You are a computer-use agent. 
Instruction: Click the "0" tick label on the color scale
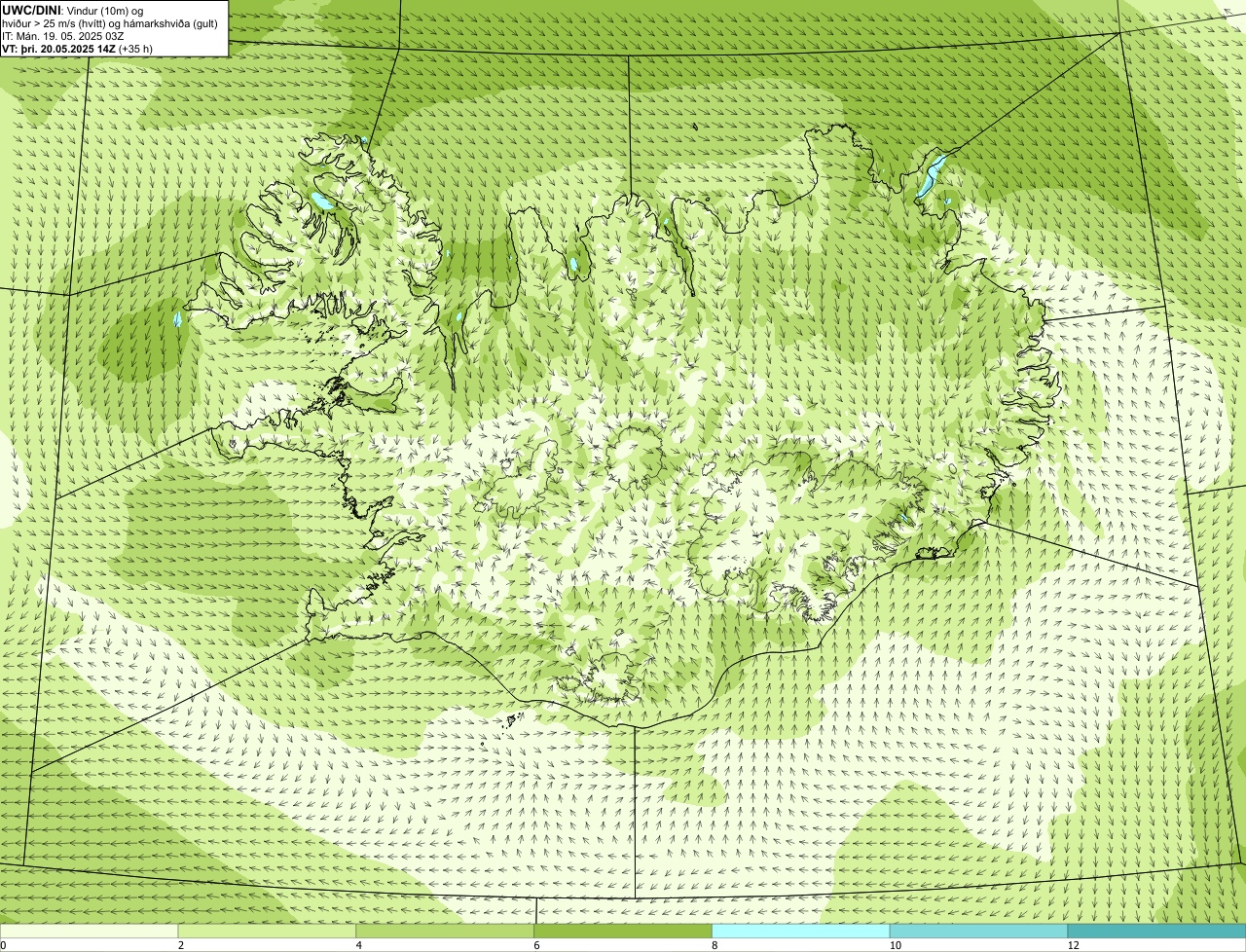point(3,945)
